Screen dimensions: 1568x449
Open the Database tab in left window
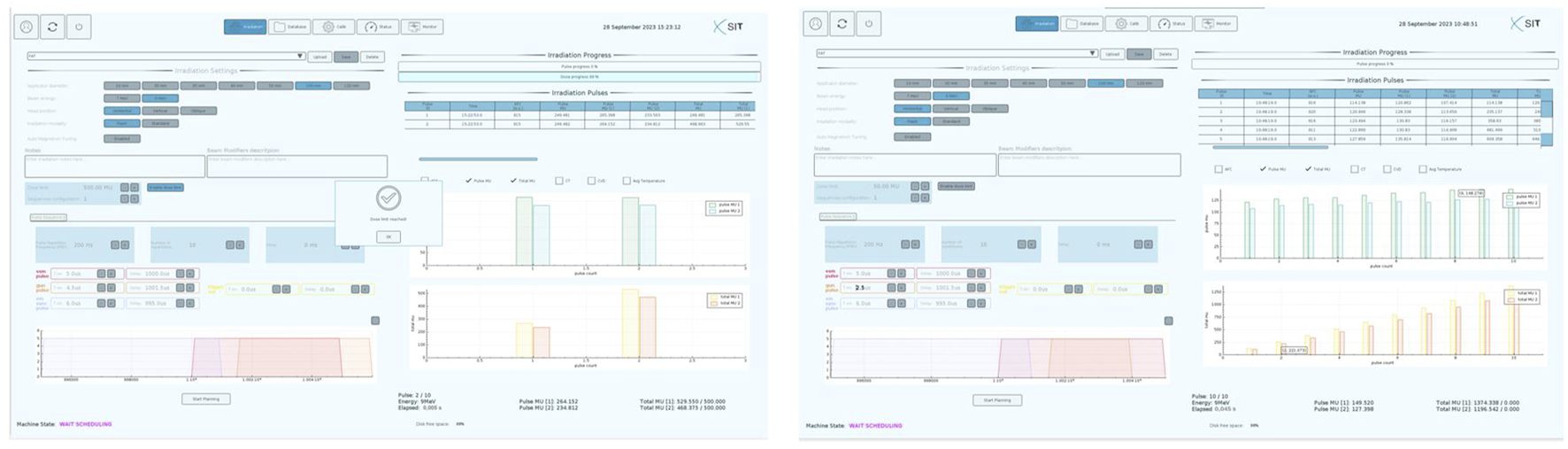[290, 27]
